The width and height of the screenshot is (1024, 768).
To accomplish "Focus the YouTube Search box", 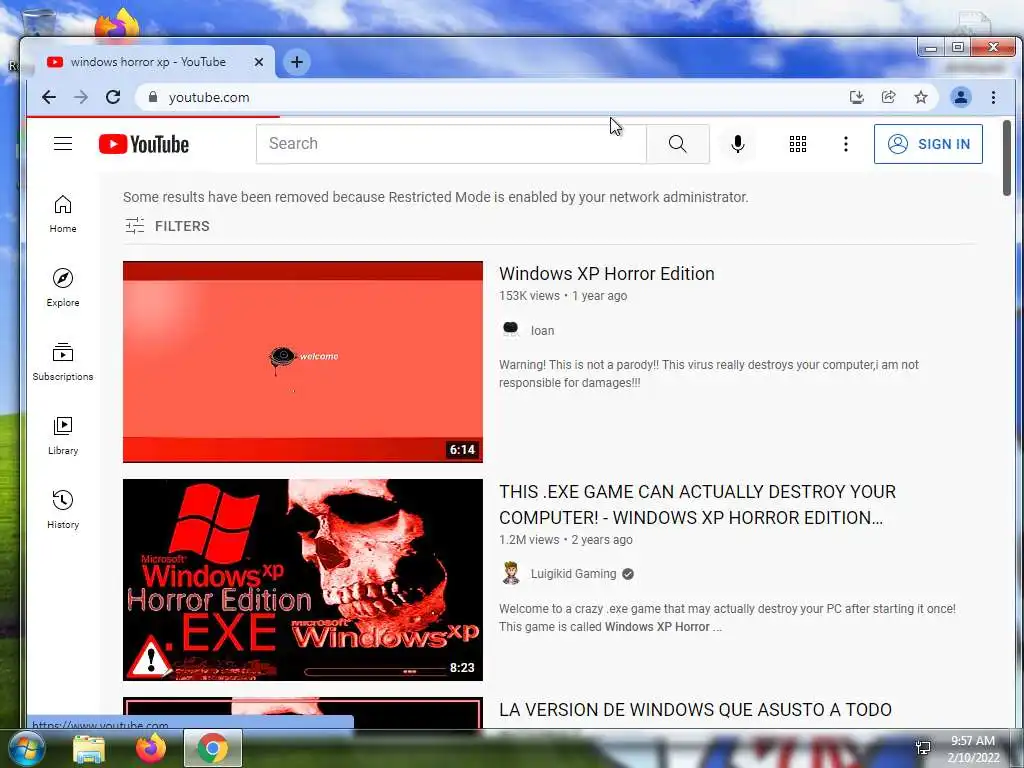I will (451, 144).
